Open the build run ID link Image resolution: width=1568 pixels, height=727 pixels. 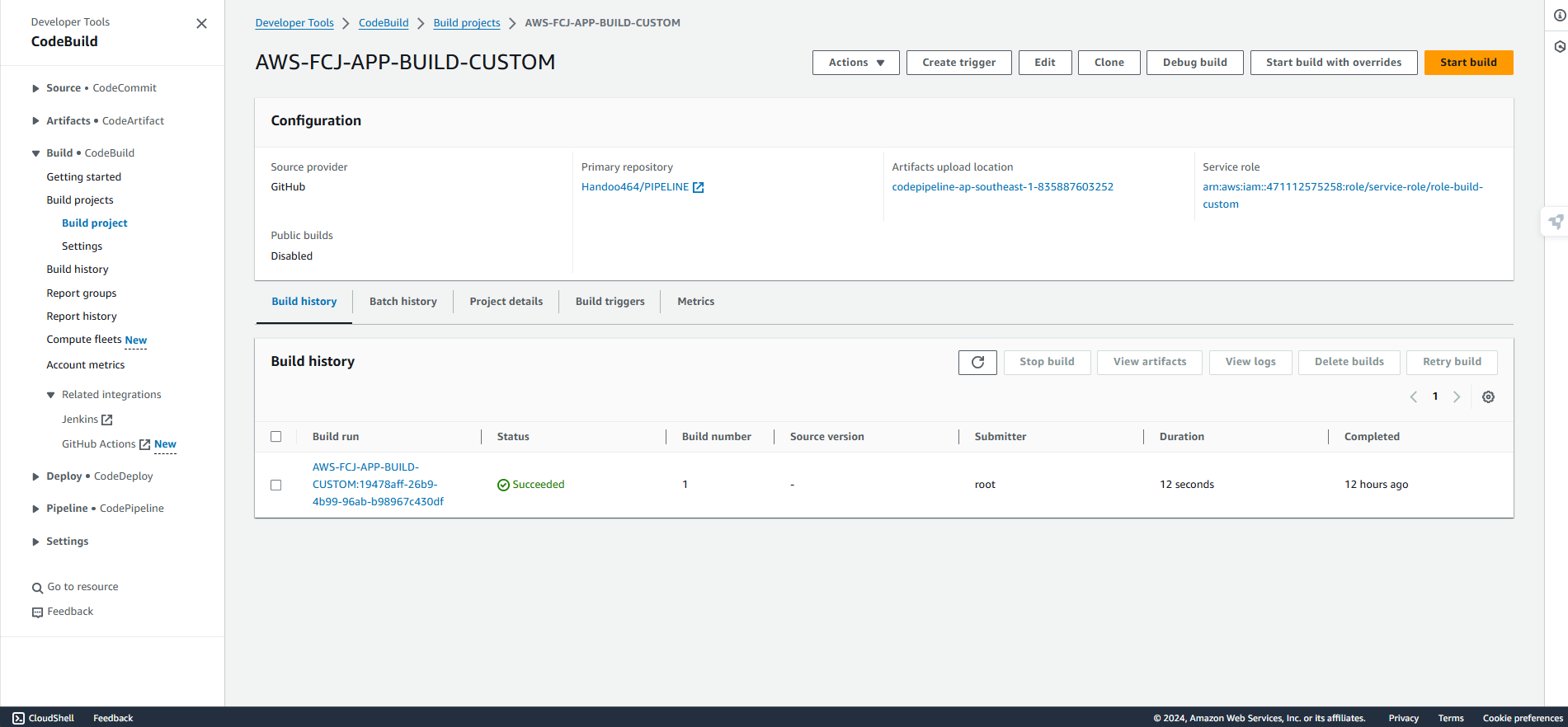click(x=378, y=485)
